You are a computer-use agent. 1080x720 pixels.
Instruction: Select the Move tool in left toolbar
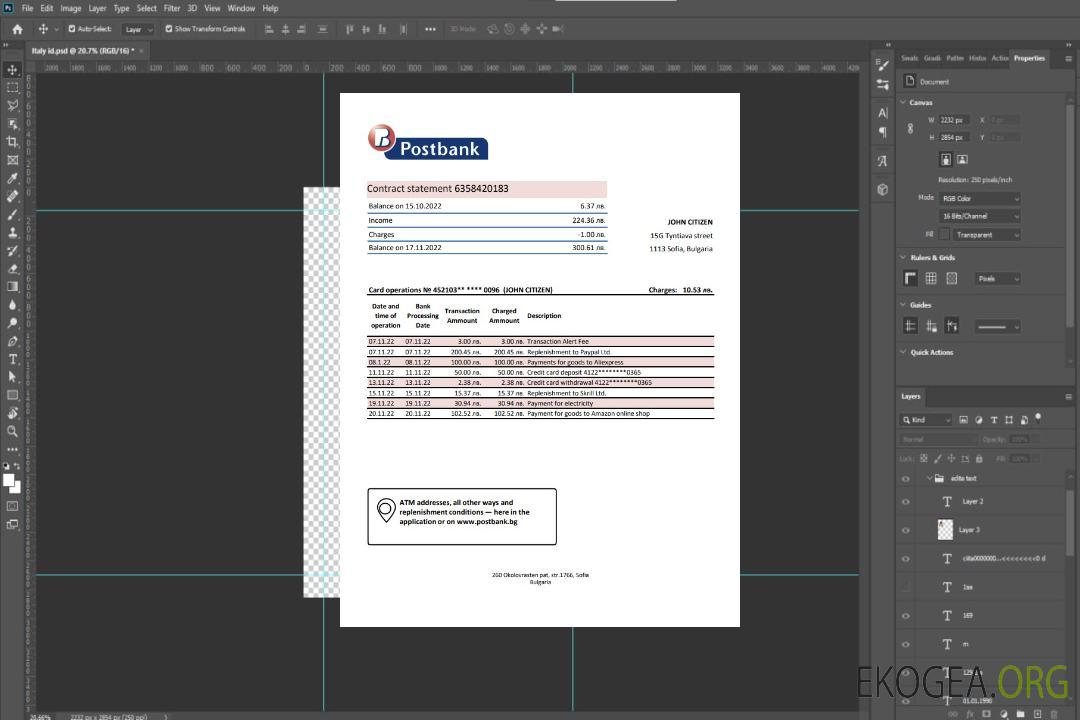(x=12, y=70)
